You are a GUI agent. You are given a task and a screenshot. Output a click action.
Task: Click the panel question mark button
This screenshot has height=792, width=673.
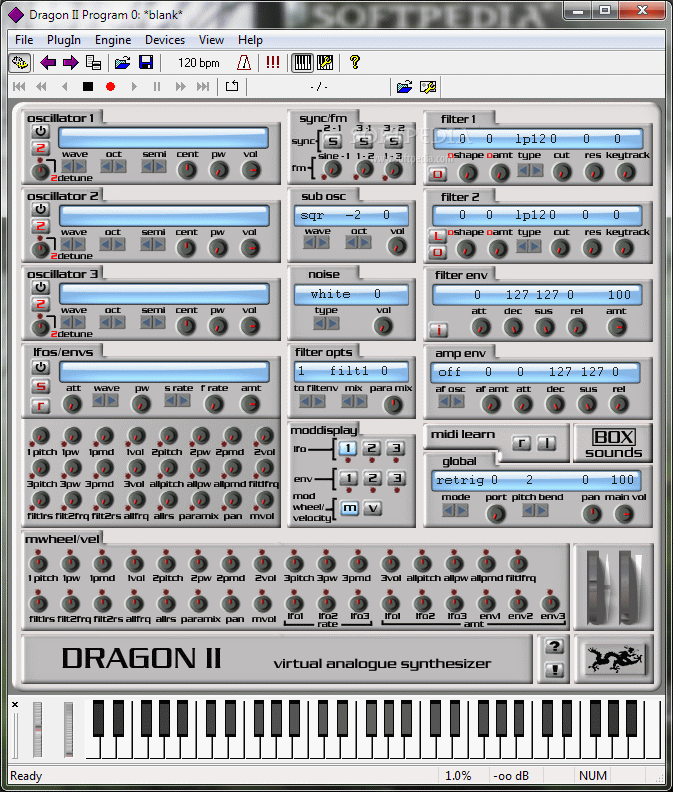pyautogui.click(x=554, y=646)
